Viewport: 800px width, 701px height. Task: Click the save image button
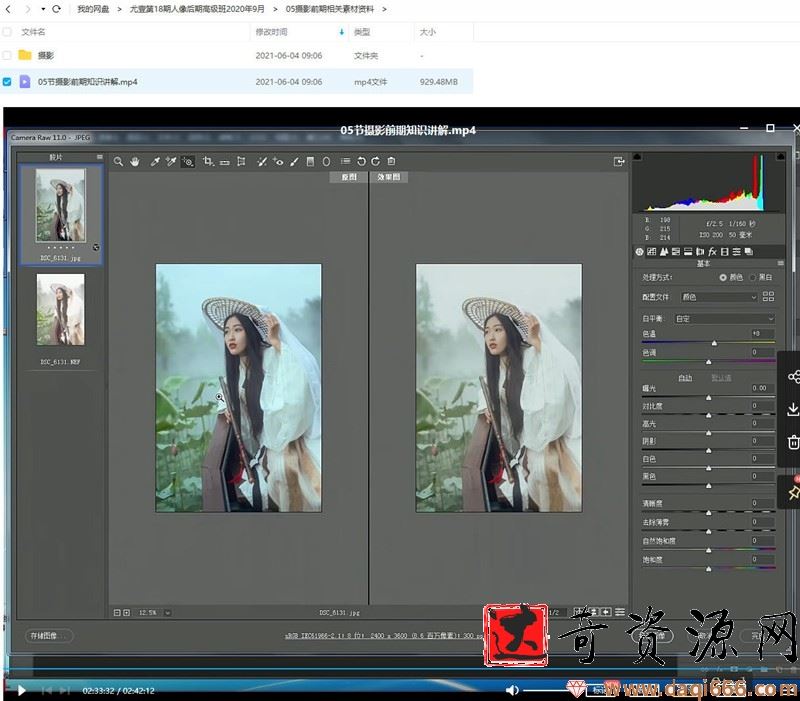coord(49,636)
